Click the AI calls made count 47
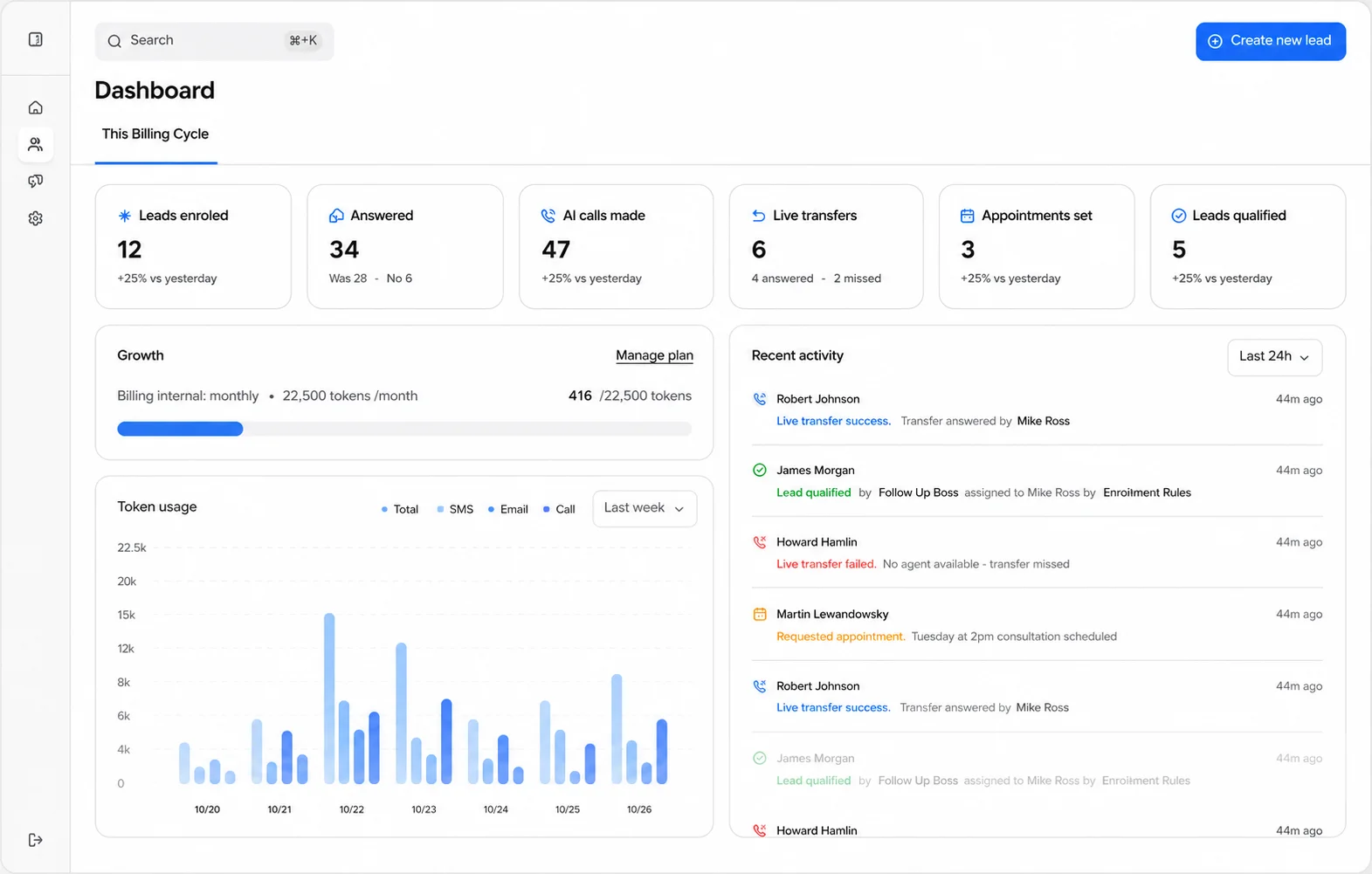This screenshot has height=874, width=1372. click(555, 250)
